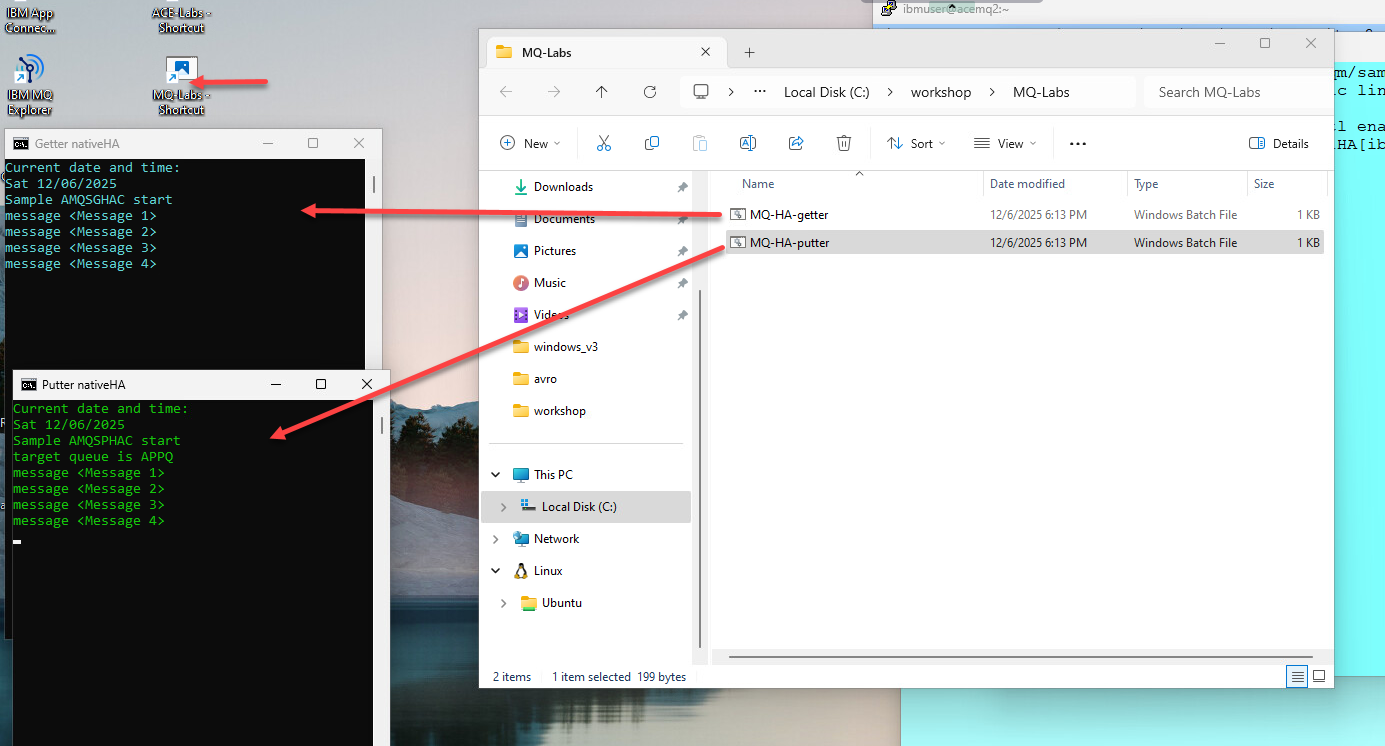Viewport: 1385px width, 746px height.
Task: Expand the Local Disk (C:) tree node
Action: (x=503, y=507)
